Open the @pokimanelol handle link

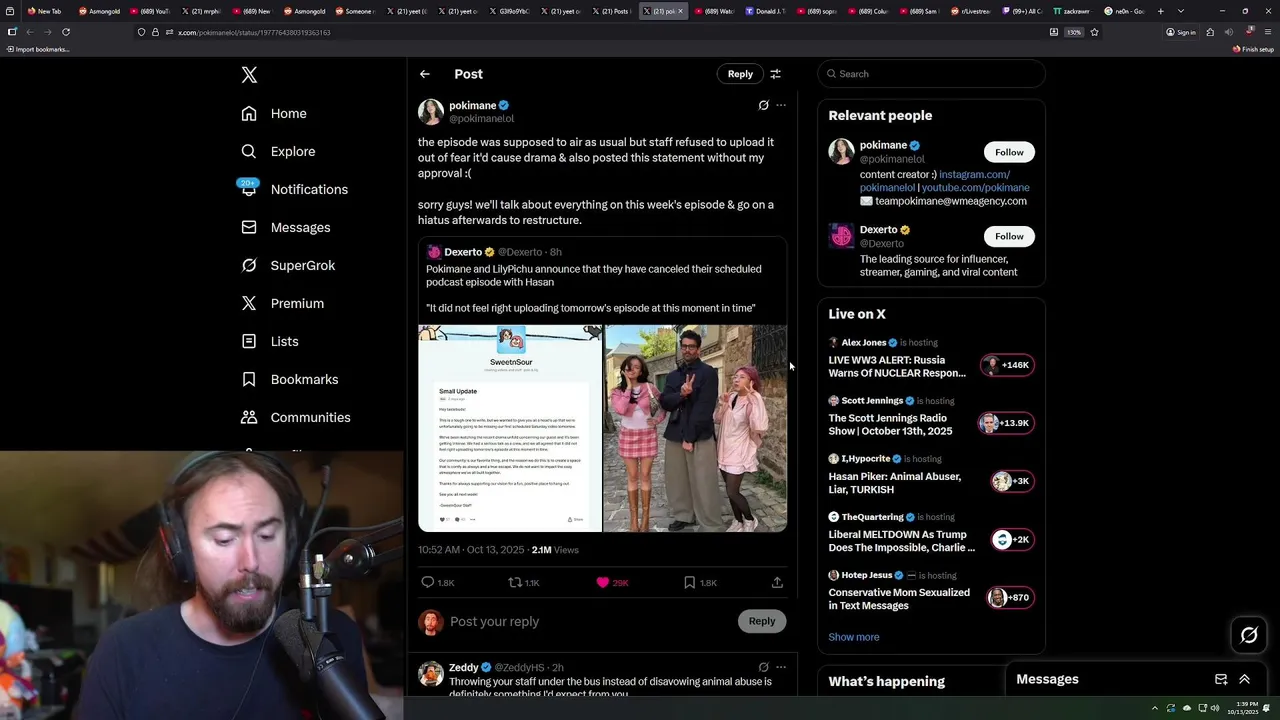481,118
